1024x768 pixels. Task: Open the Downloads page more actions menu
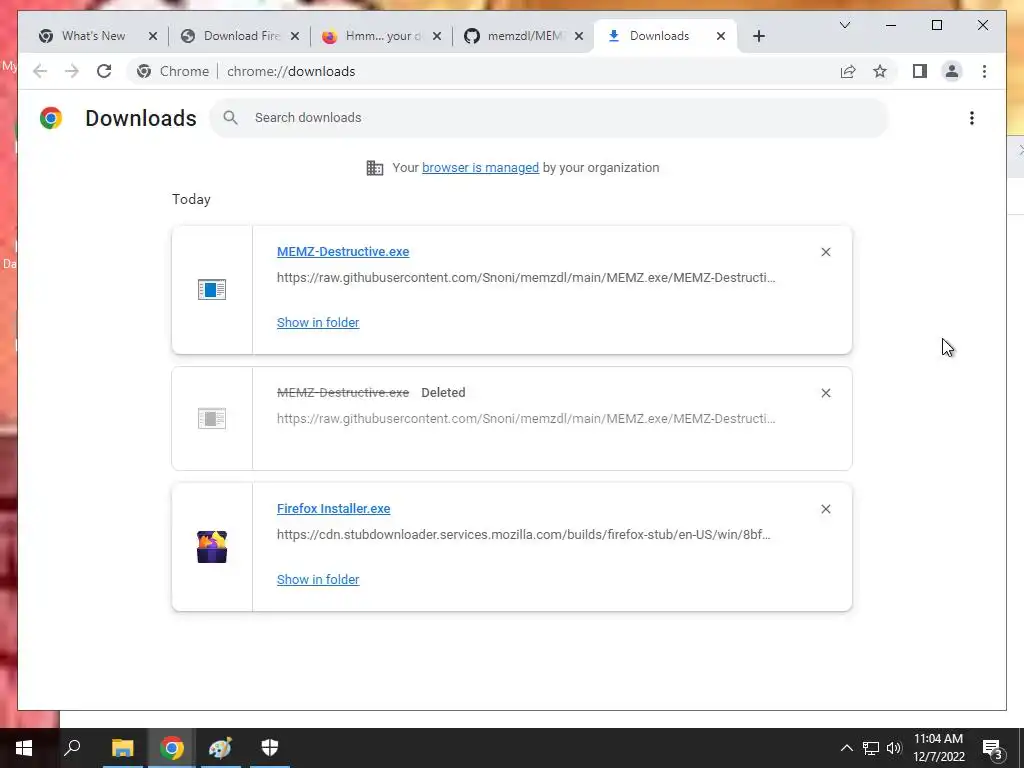pyautogui.click(x=972, y=118)
